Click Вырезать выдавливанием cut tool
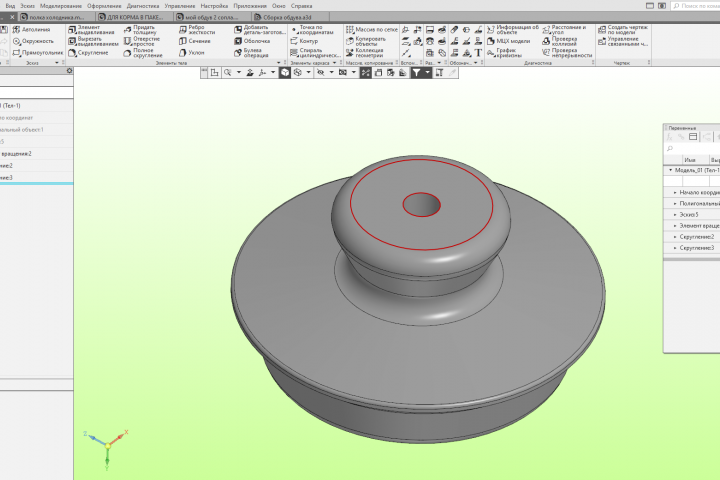 point(93,41)
